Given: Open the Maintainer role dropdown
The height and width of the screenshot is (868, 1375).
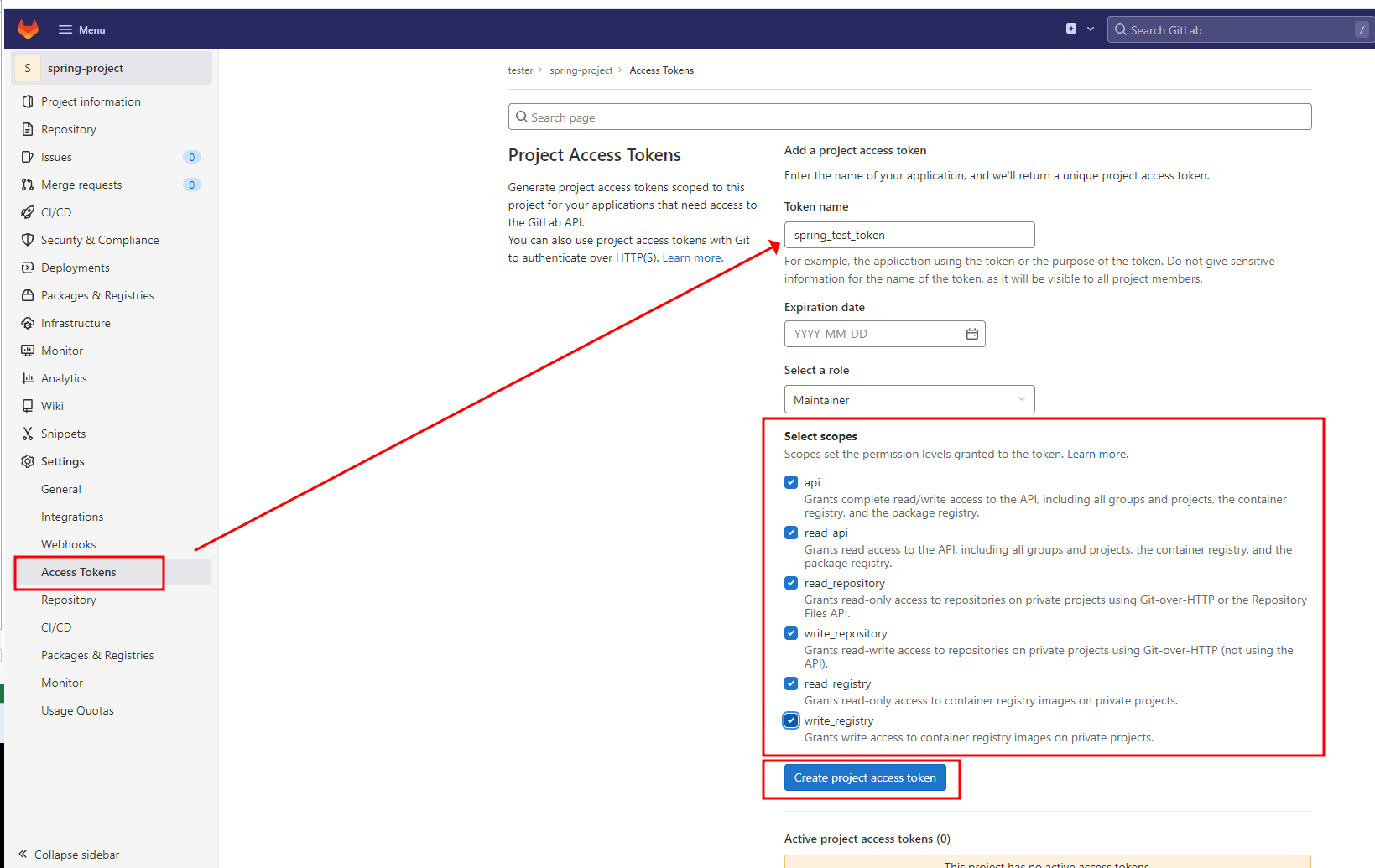Looking at the screenshot, I should coord(909,399).
